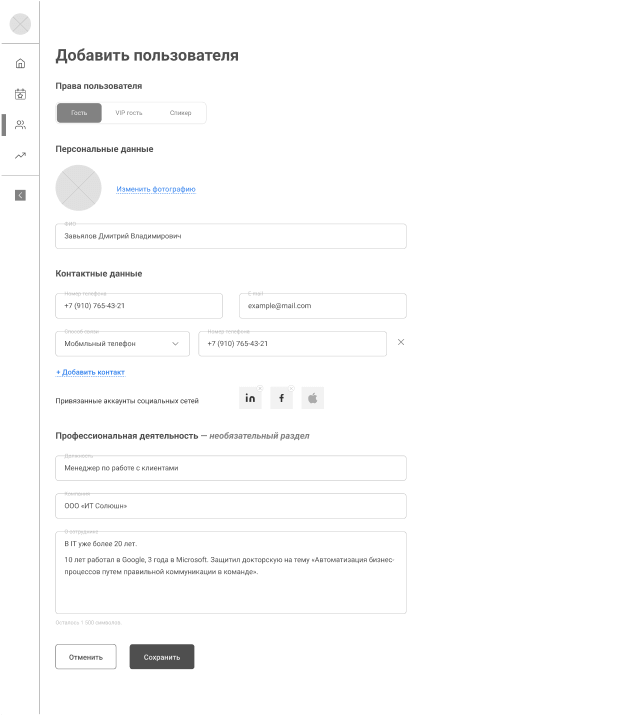Remove the additional contact row with X
This screenshot has width=643, height=715.
[401, 342]
